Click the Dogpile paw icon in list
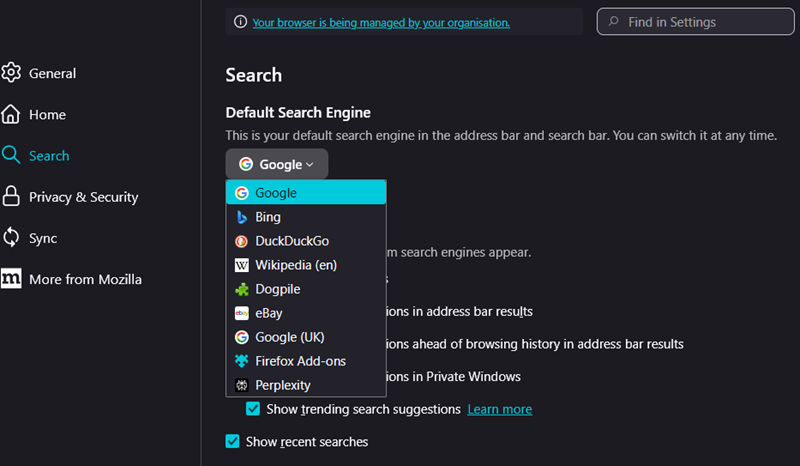 point(241,289)
